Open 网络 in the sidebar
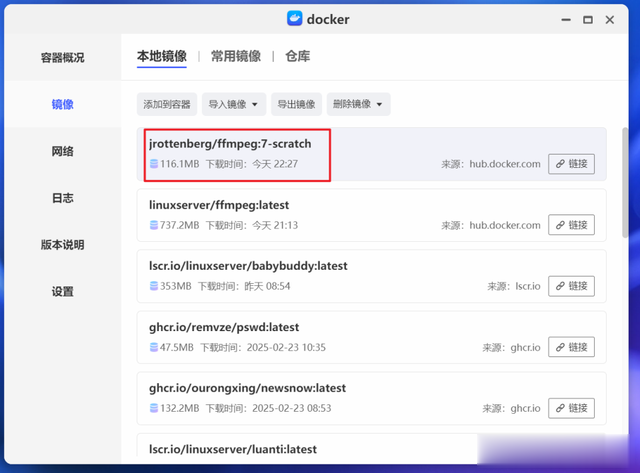This screenshot has width=640, height=473. point(62,151)
